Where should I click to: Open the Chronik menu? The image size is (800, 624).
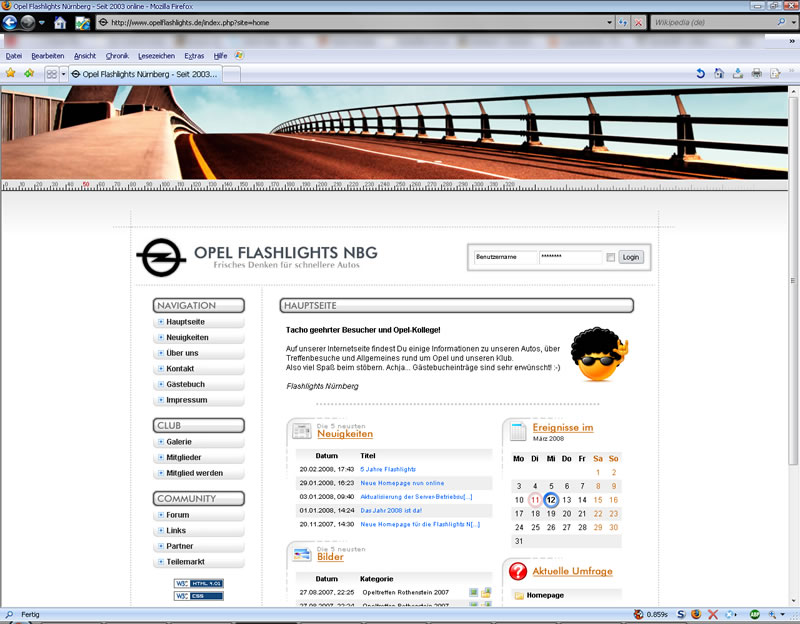[x=117, y=56]
